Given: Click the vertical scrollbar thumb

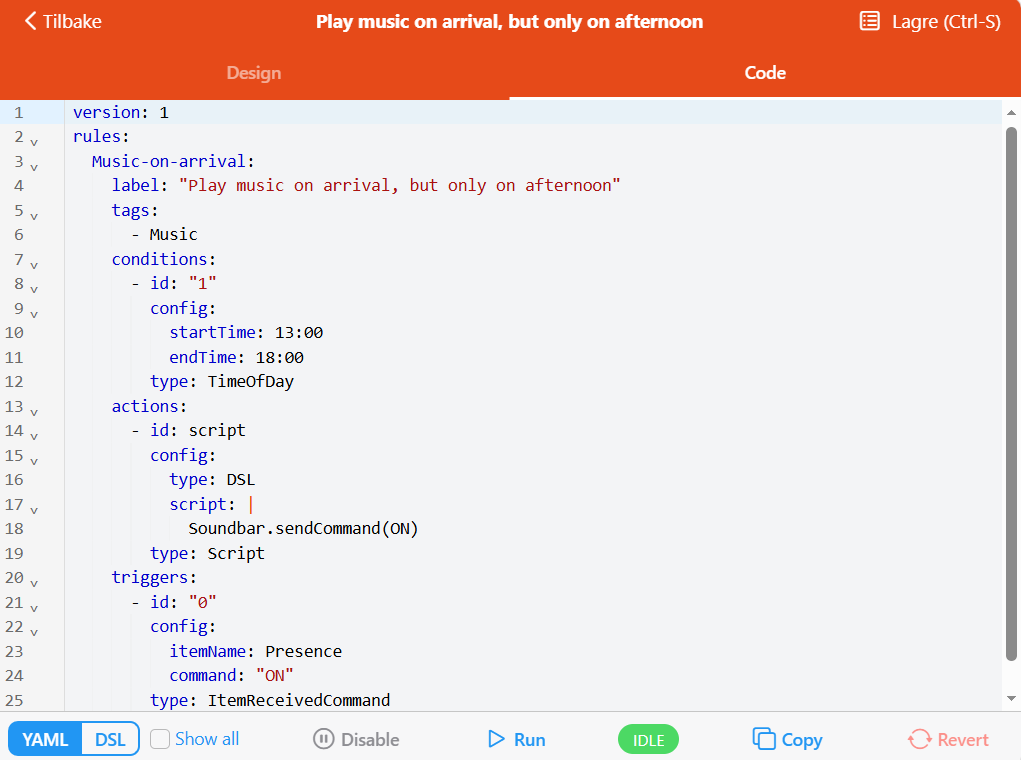Looking at the screenshot, I should coord(1011,394).
